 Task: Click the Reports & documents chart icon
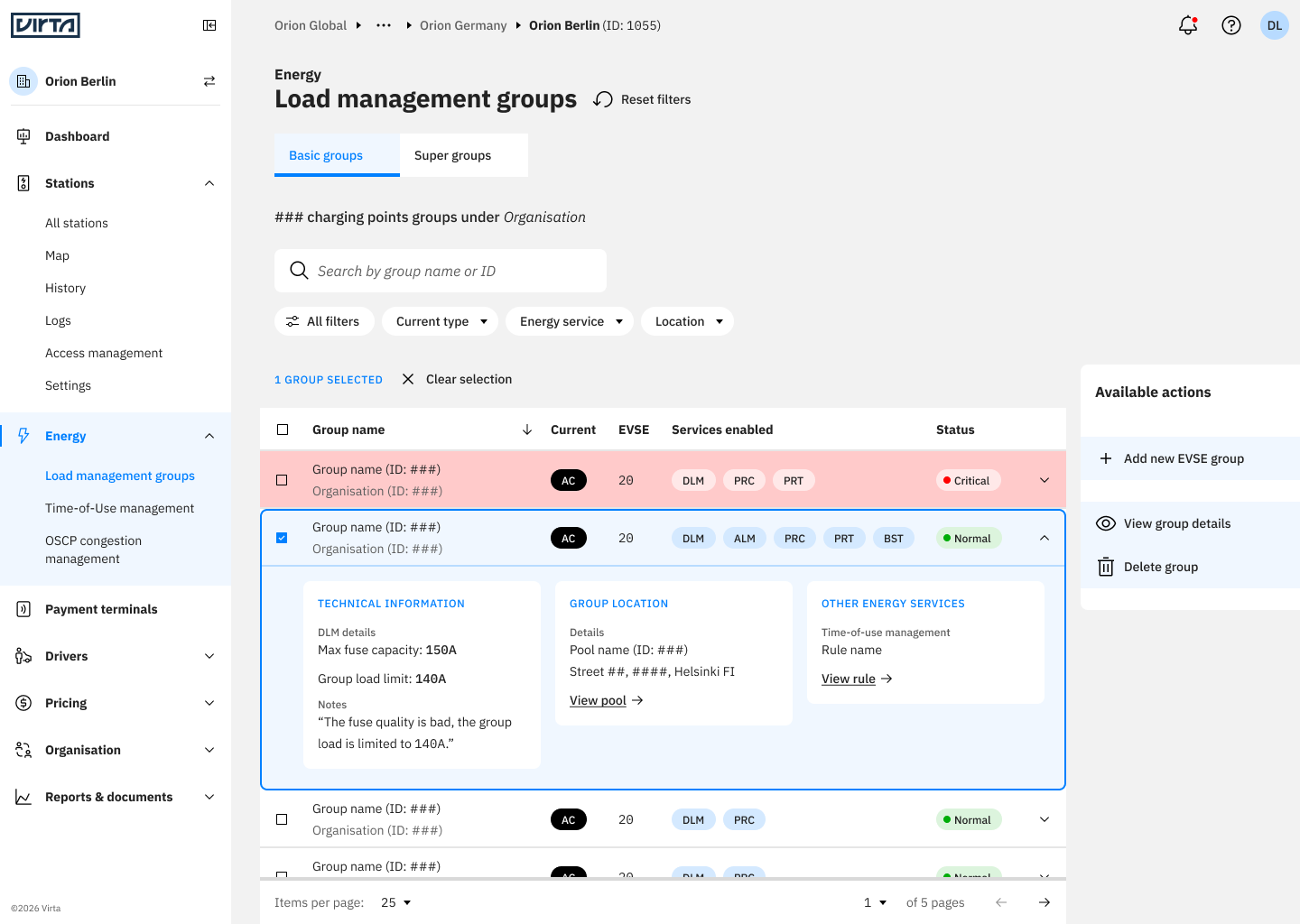click(23, 797)
